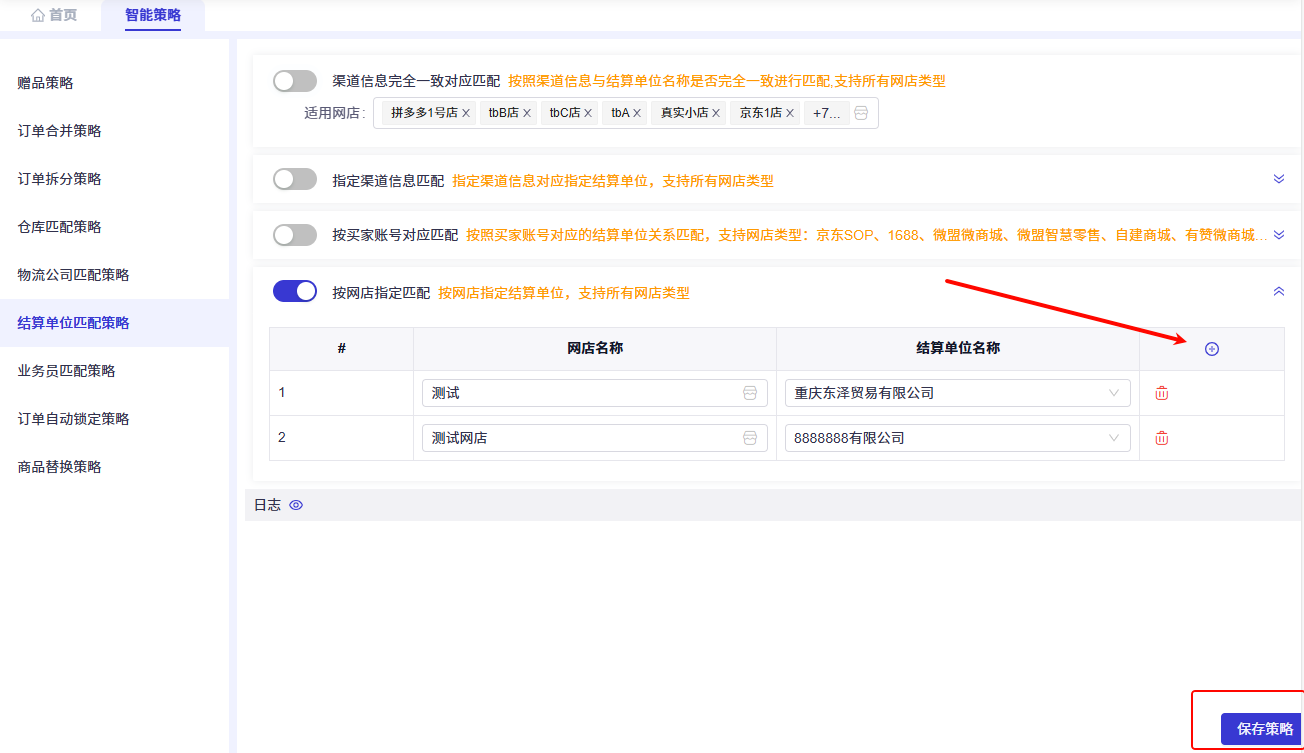
Task: View log via eye icon
Action: click(296, 505)
